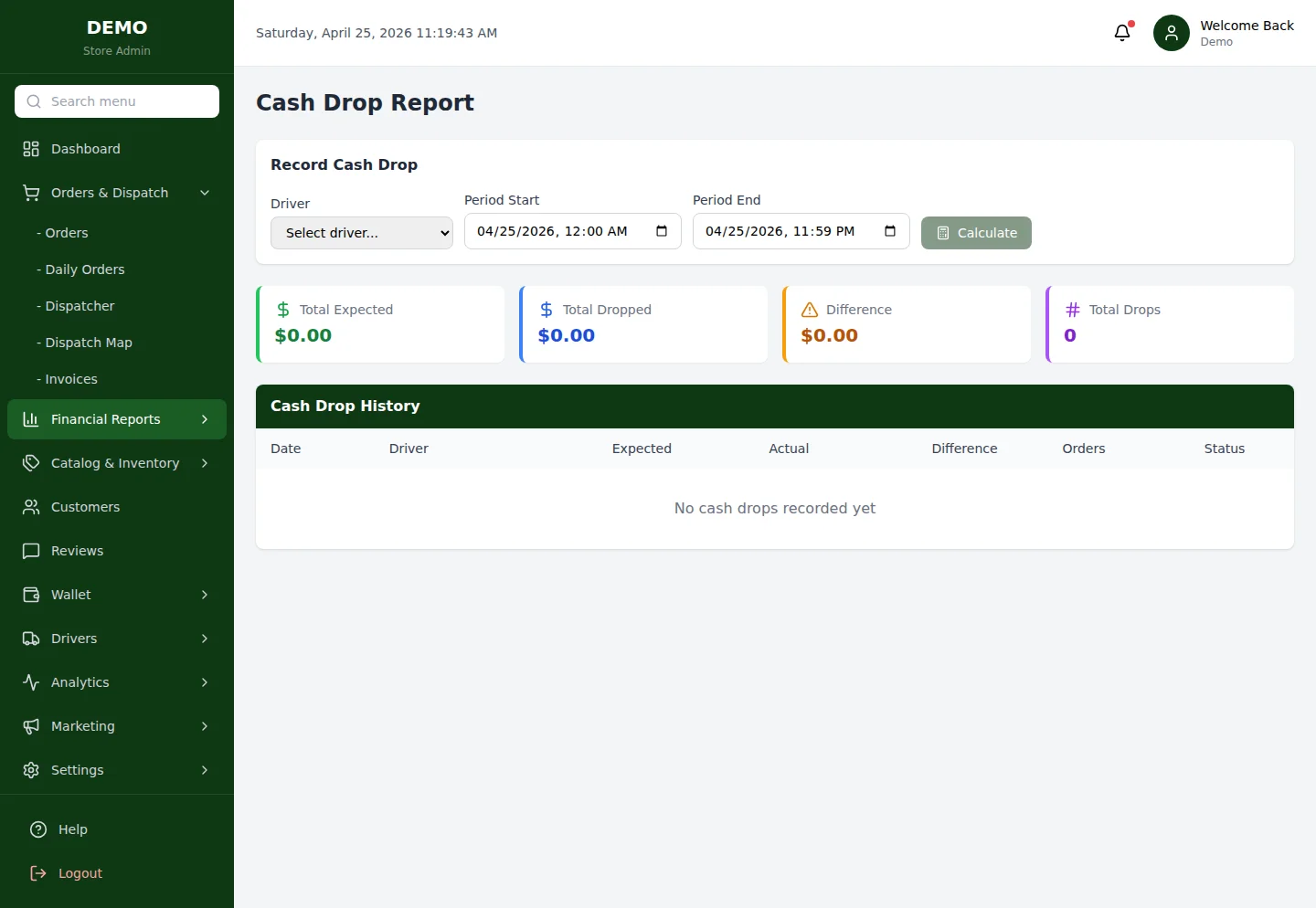Click the Customers icon in the sidebar
Image resolution: width=1316 pixels, height=908 pixels.
[31, 507]
